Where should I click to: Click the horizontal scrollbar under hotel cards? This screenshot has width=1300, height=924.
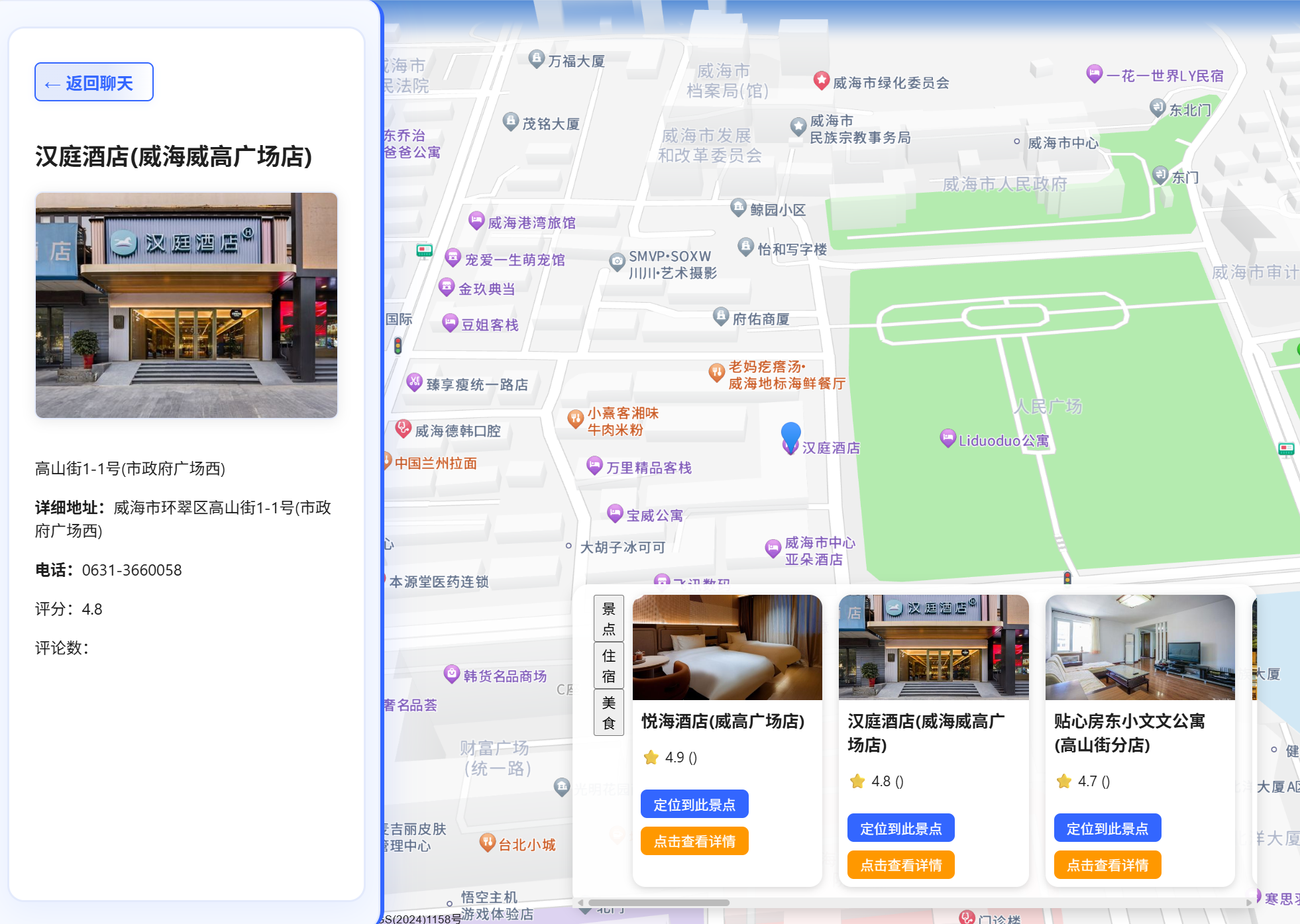659,902
